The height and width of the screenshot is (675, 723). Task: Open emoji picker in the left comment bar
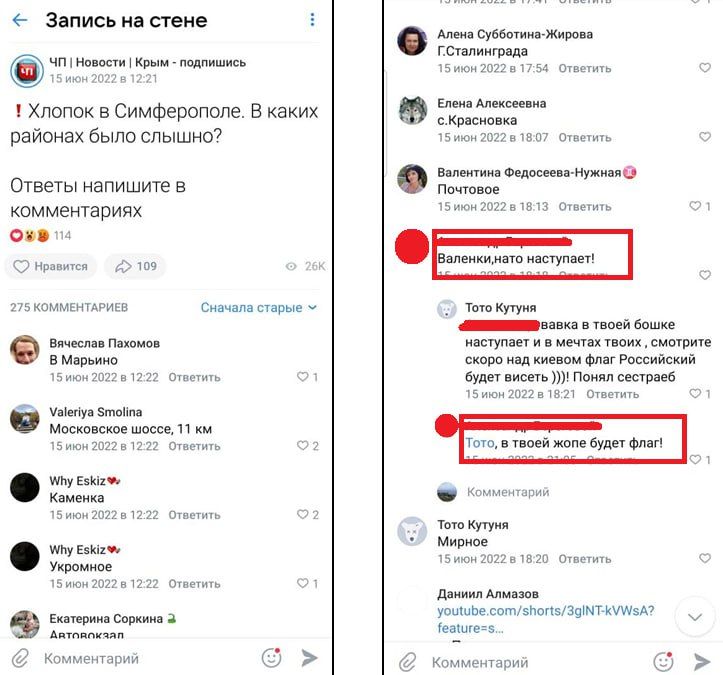pyautogui.click(x=271, y=658)
